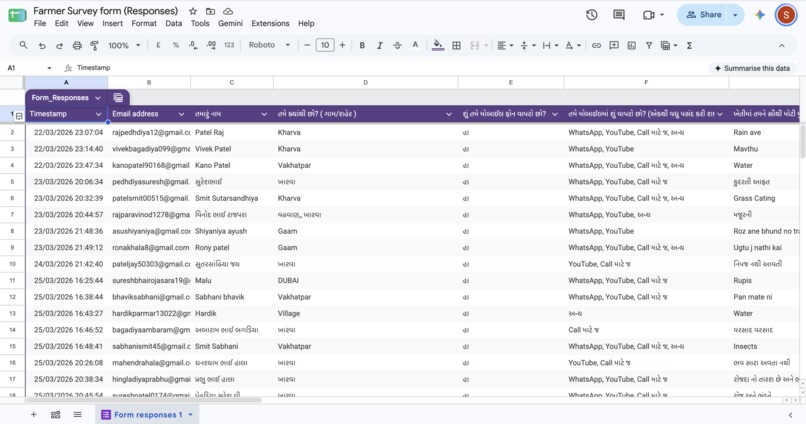Screen dimensions: 806x424
Task: Create a filter
Action: (649, 45)
